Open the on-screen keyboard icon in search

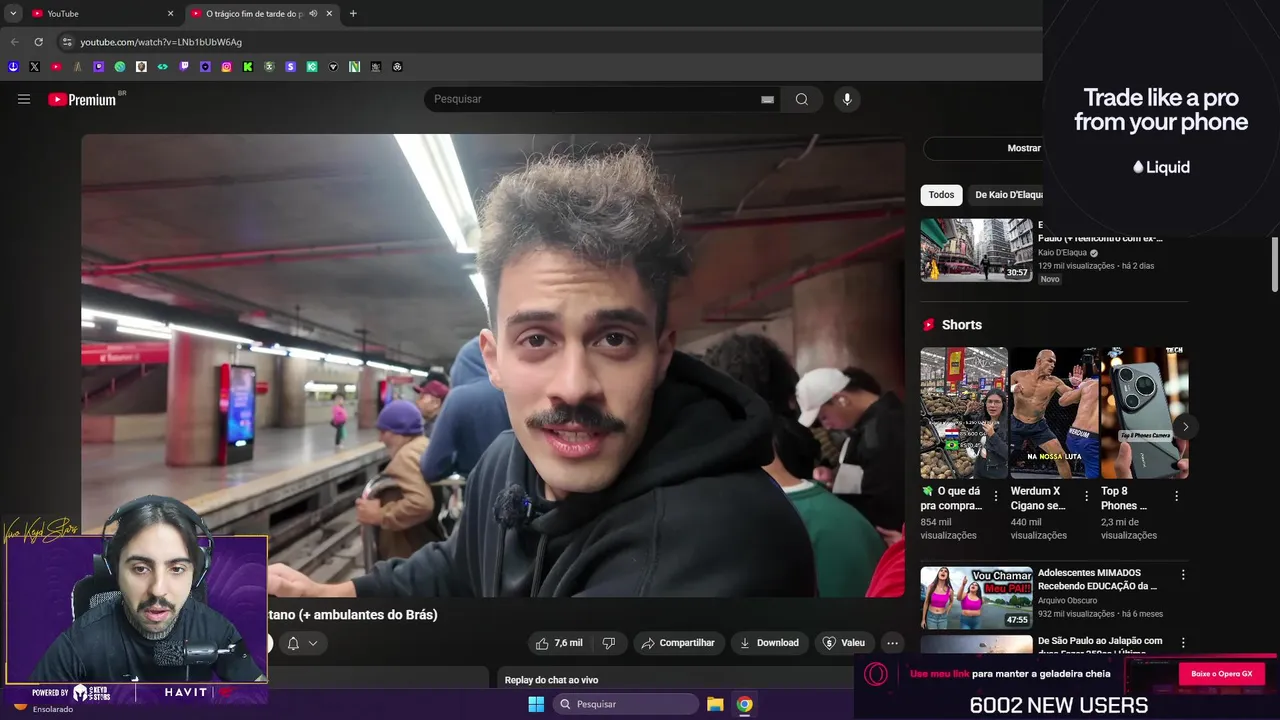tap(767, 99)
